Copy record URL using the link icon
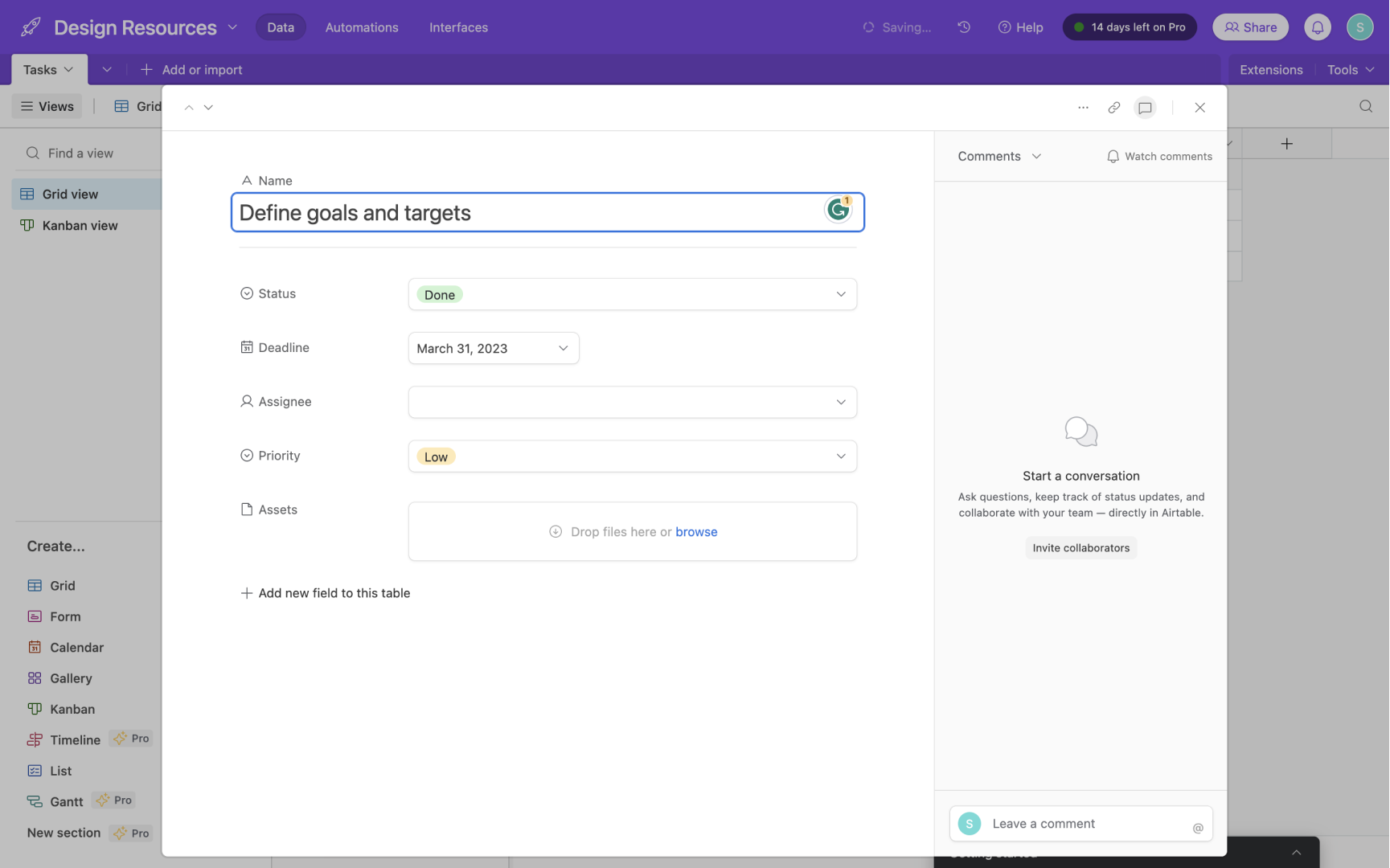This screenshot has height=868, width=1390. click(1113, 107)
